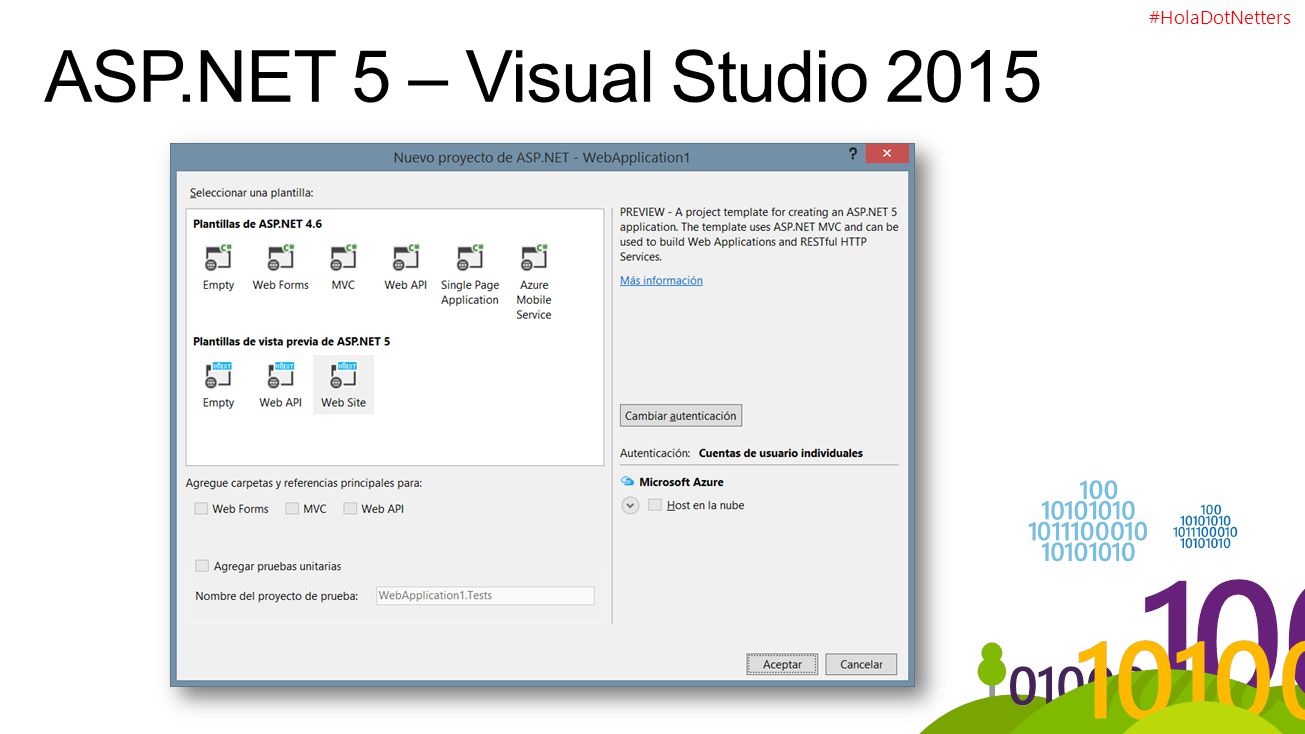Select the Azure Mobile Service template icon
1305x734 pixels.
pos(533,258)
